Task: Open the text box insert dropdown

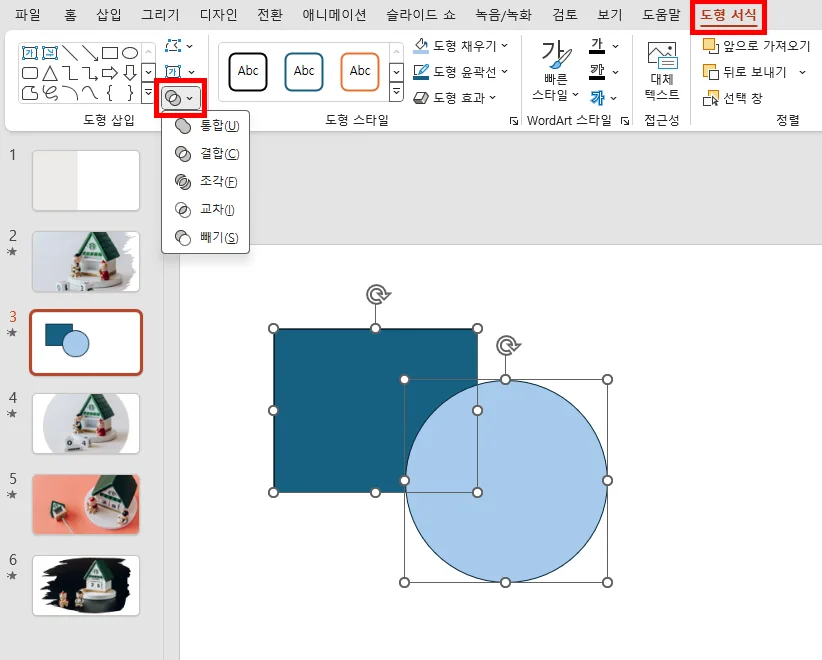Action: (180, 71)
